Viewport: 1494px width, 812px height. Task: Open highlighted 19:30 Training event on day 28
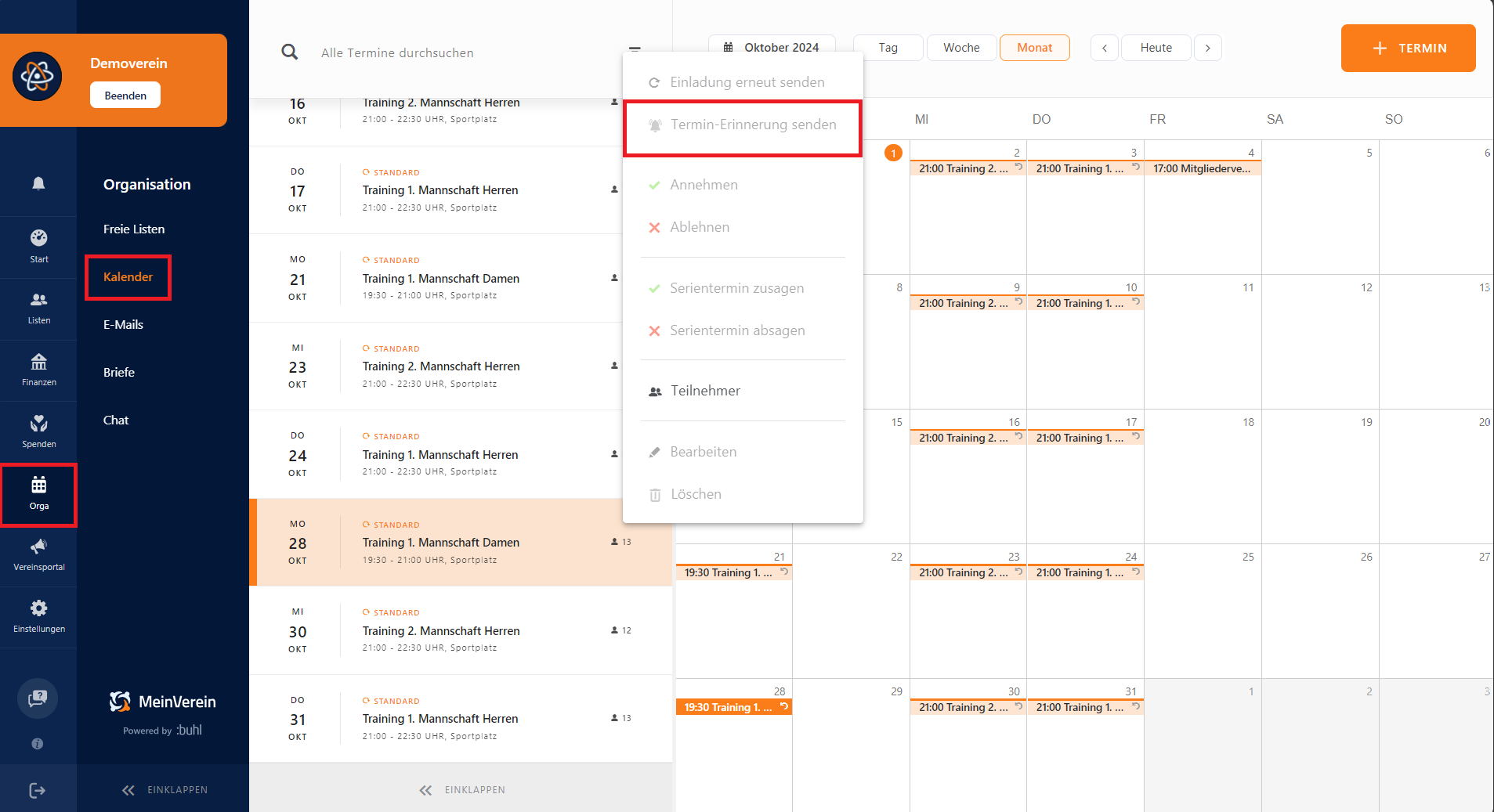click(733, 707)
